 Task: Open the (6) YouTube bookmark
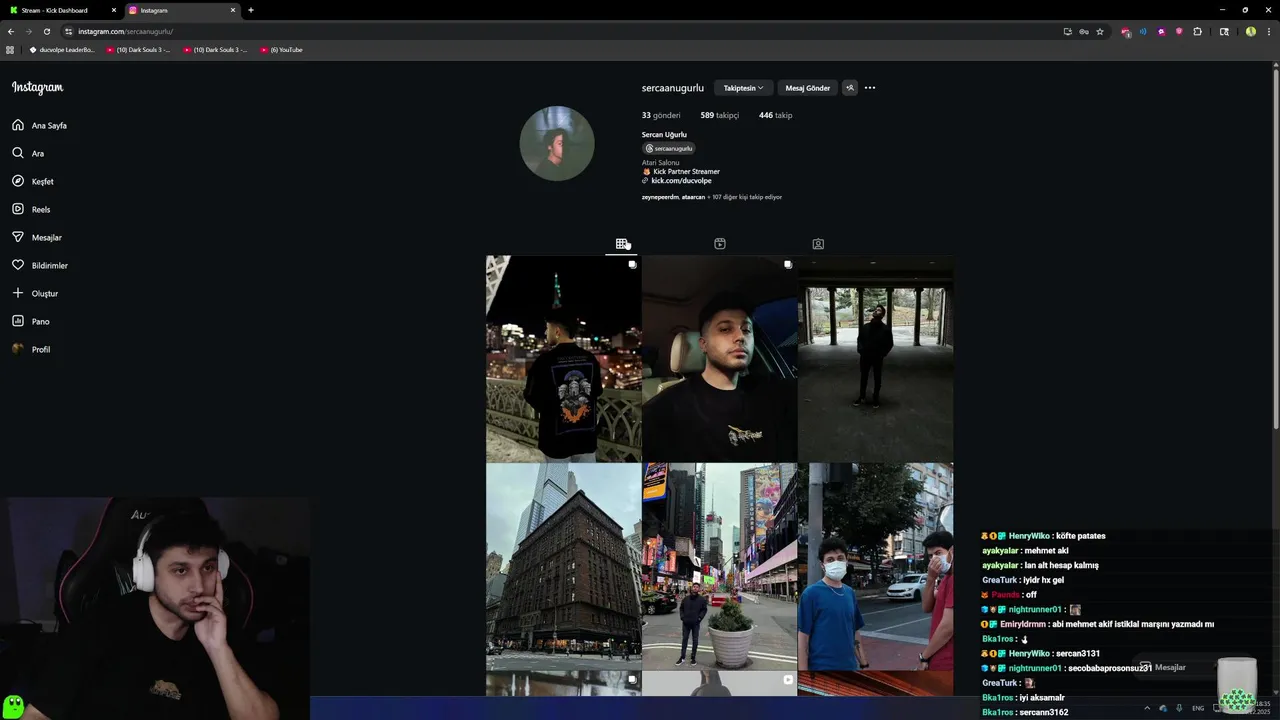[x=281, y=50]
